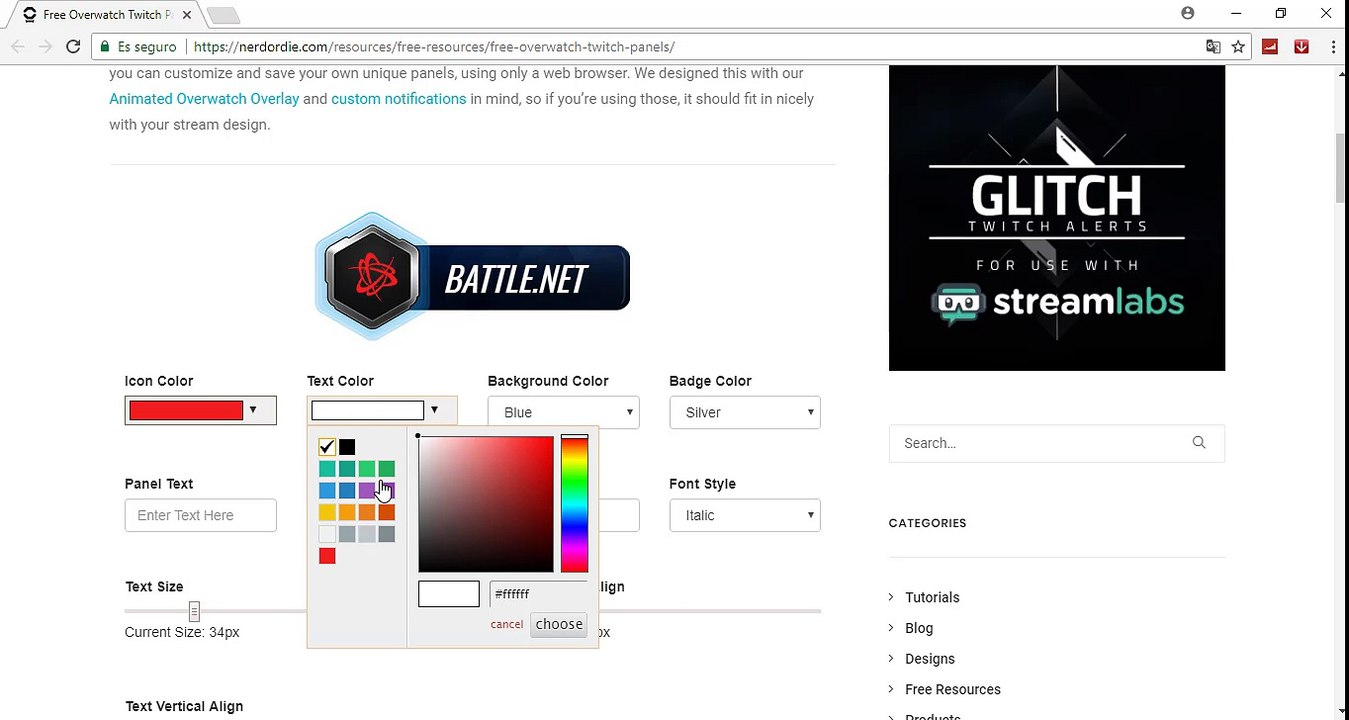Image resolution: width=1349 pixels, height=720 pixels.
Task: Open the Blog category
Action: [919, 628]
